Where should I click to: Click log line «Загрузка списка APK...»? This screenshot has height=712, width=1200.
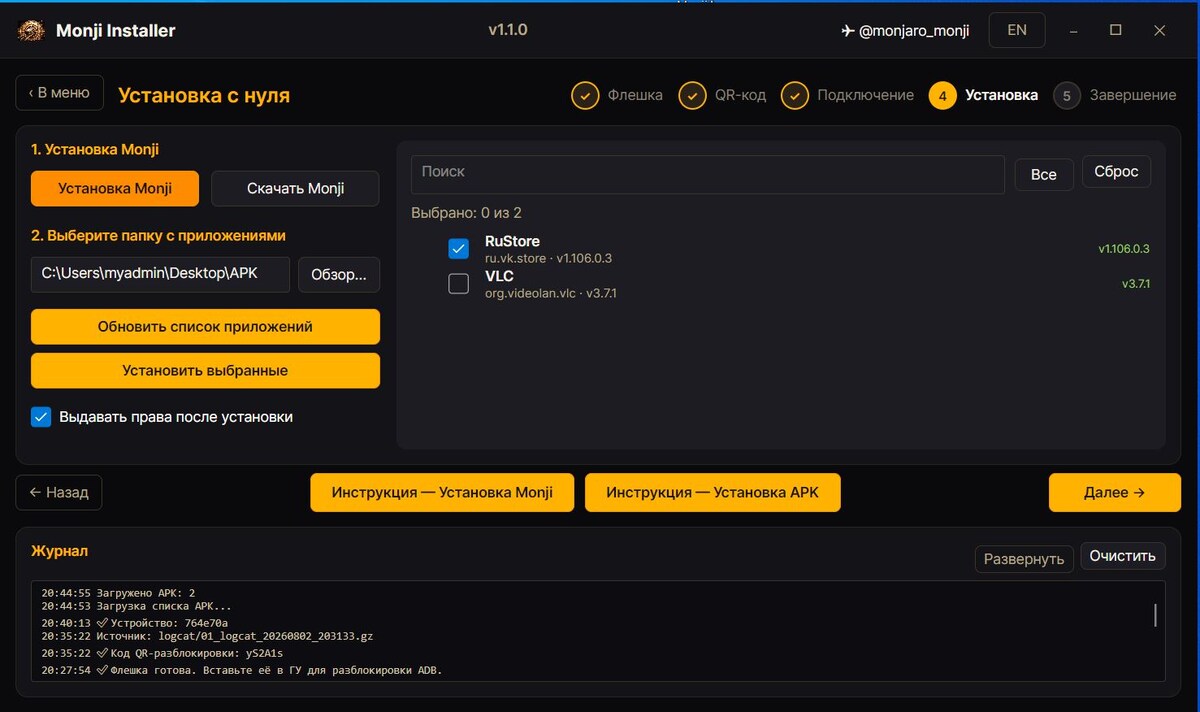136,606
